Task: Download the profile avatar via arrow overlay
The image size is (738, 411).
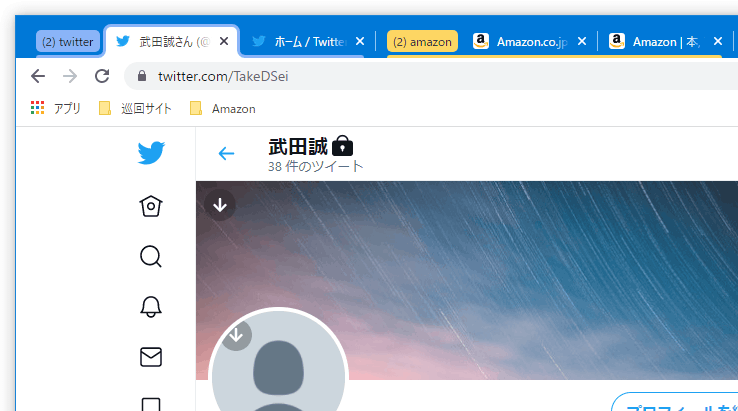Action: 236,335
